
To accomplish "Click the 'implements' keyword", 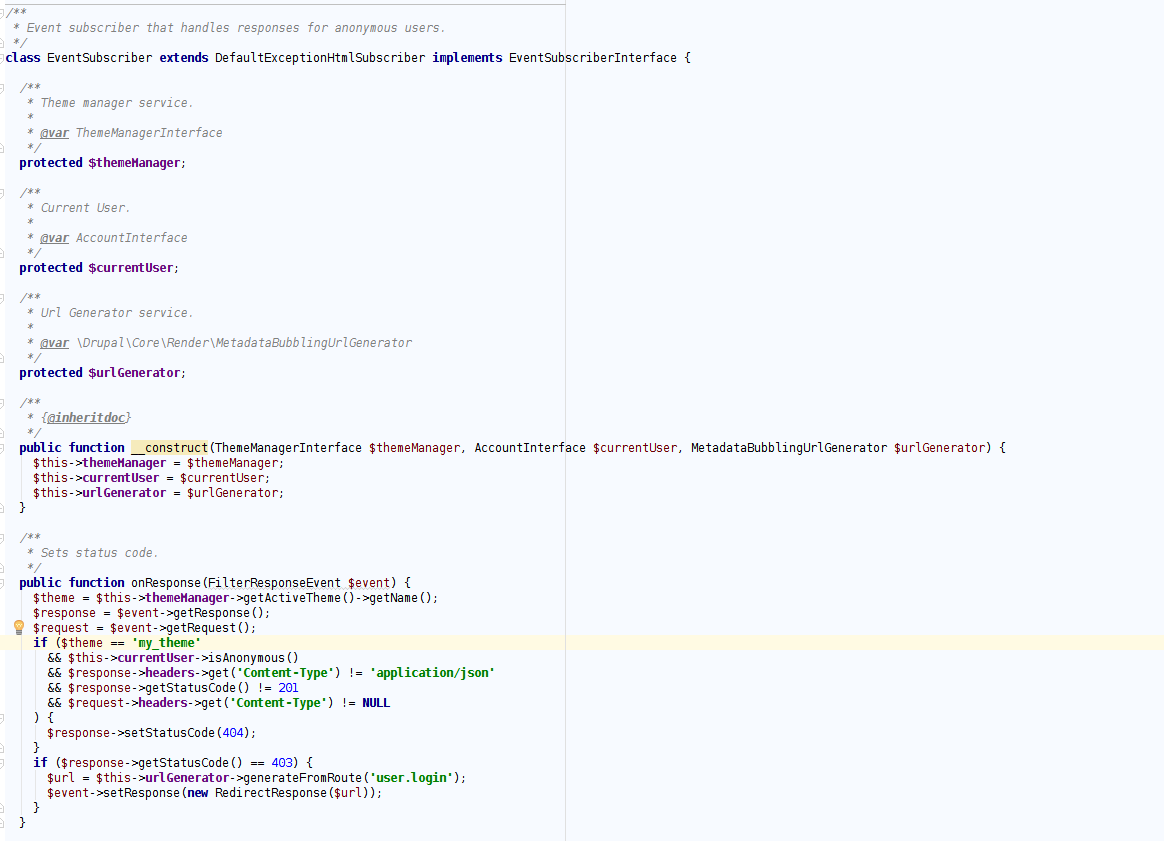I will (x=467, y=58).
